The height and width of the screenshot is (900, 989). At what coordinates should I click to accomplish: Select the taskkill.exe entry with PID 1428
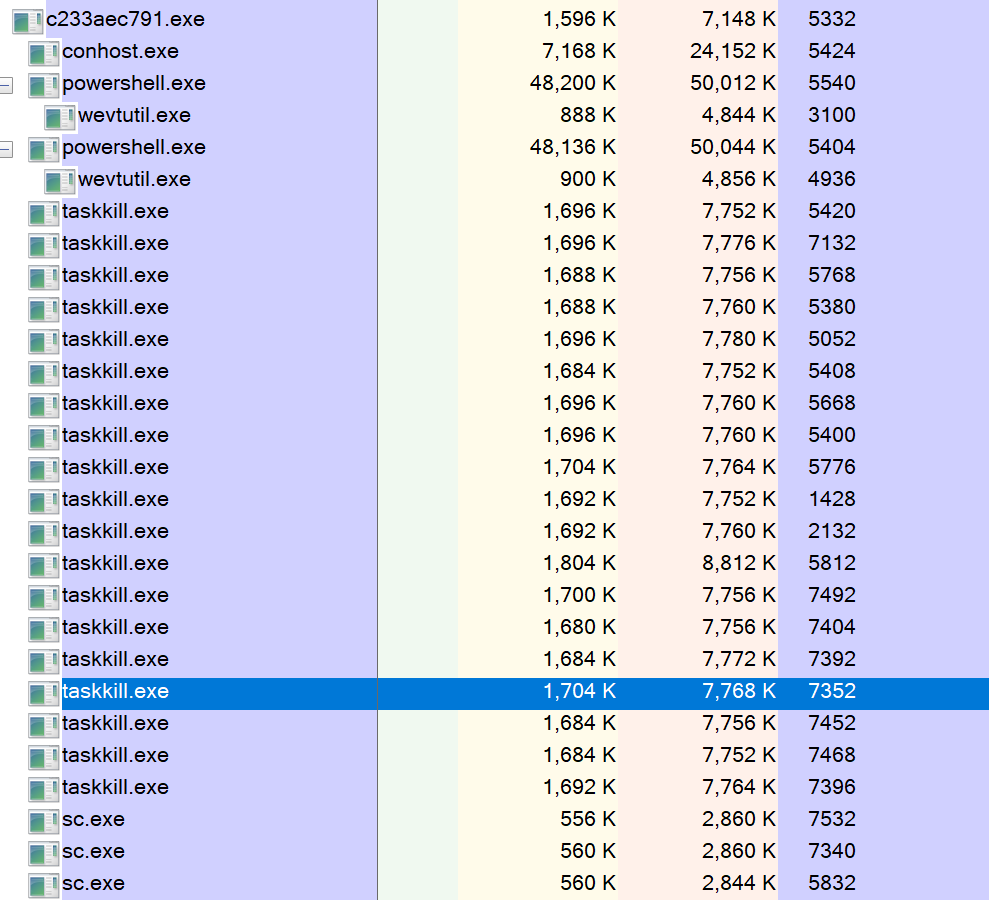pyautogui.click(x=115, y=499)
